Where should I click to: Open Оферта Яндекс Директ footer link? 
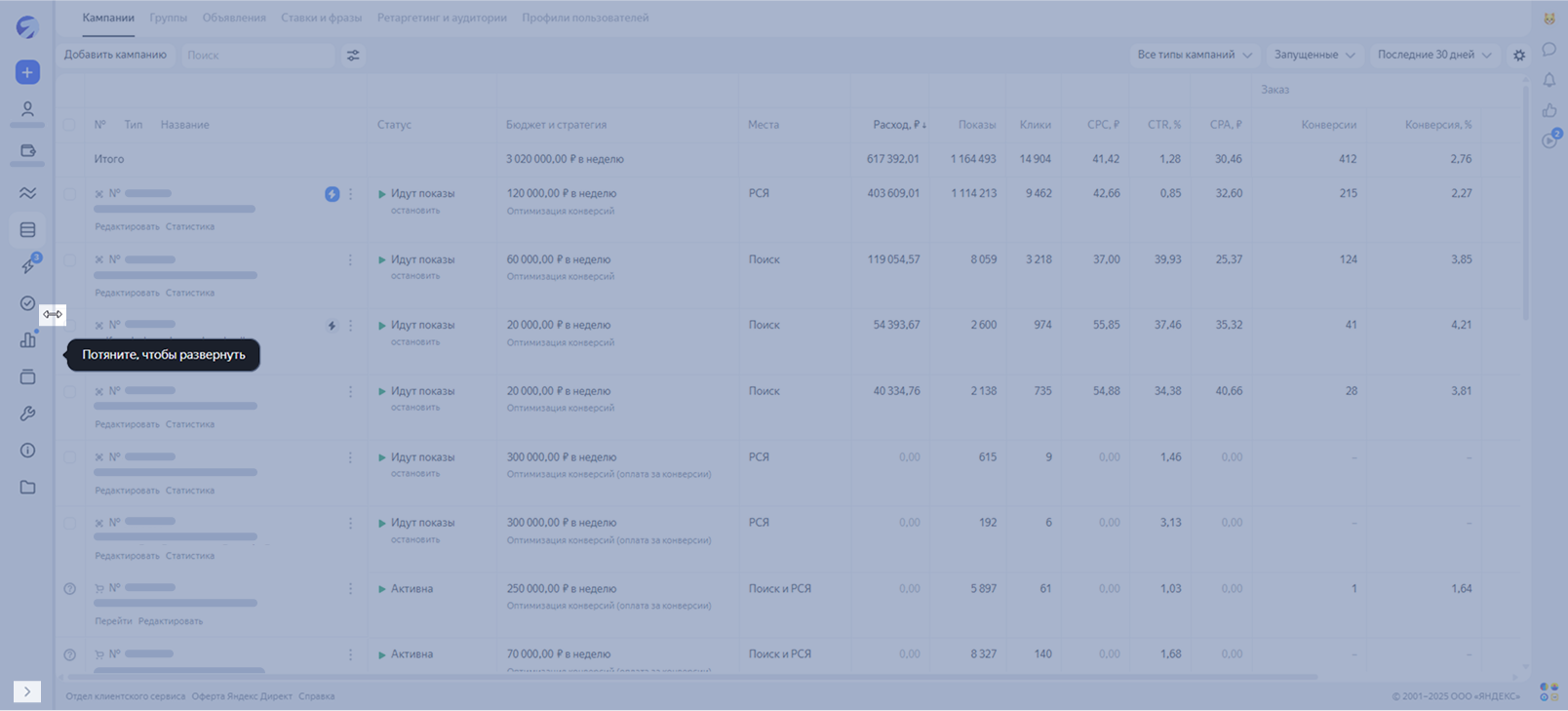(242, 696)
